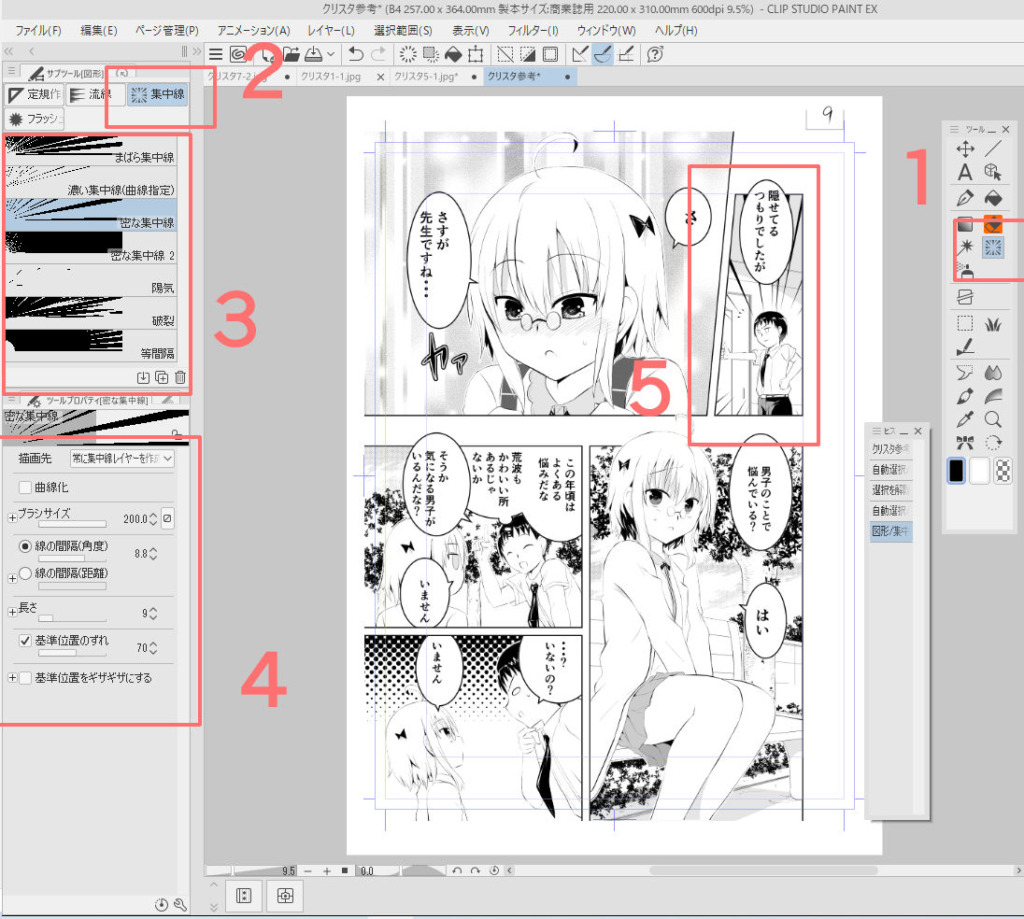Select the white sub color swatch

(979, 471)
